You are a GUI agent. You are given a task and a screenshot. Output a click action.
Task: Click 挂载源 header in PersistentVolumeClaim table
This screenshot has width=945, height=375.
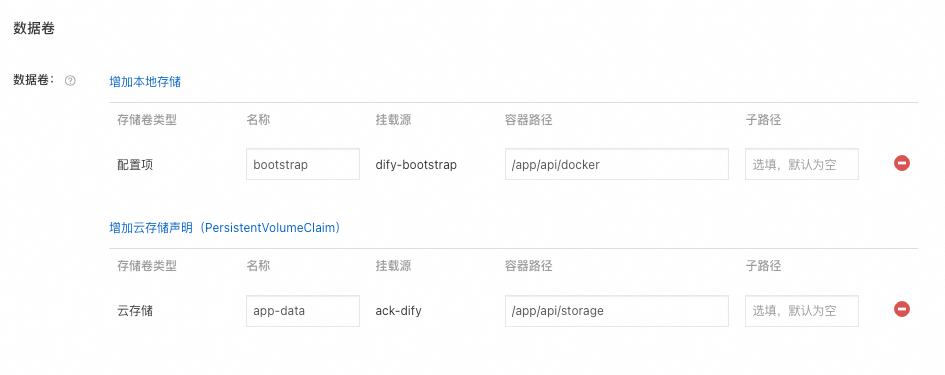(393, 265)
